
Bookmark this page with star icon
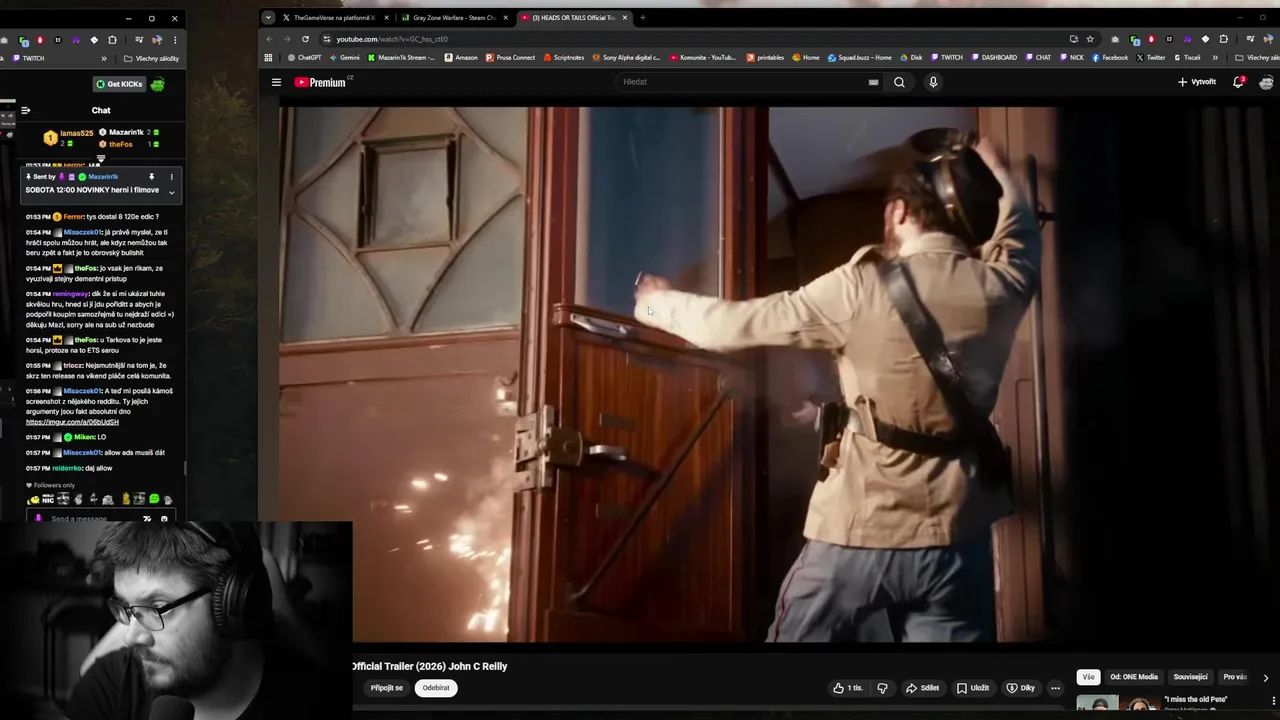tap(1090, 39)
